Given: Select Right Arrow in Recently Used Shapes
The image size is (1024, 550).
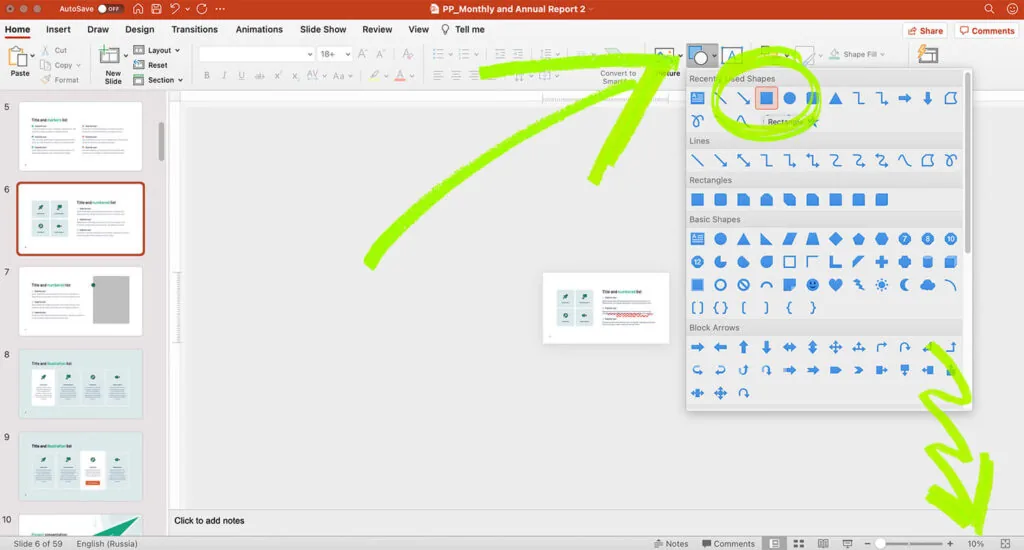Looking at the screenshot, I should pyautogui.click(x=904, y=99).
